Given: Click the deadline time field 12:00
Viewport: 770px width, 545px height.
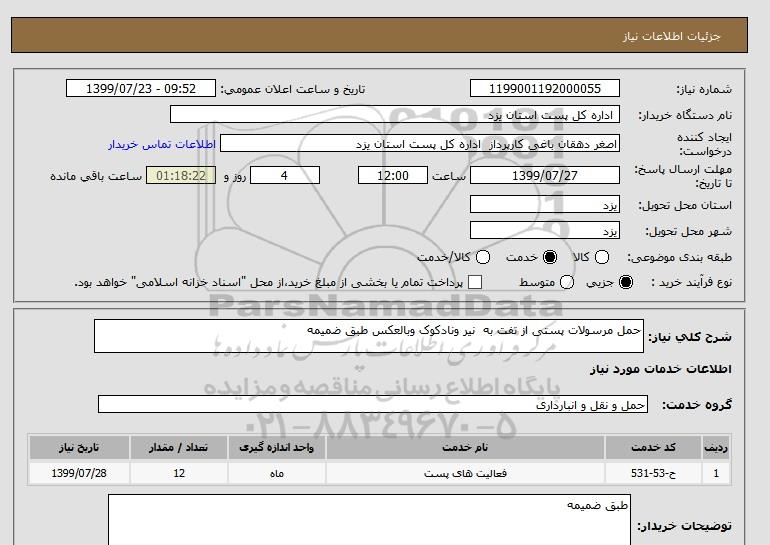Looking at the screenshot, I should click(393, 175).
